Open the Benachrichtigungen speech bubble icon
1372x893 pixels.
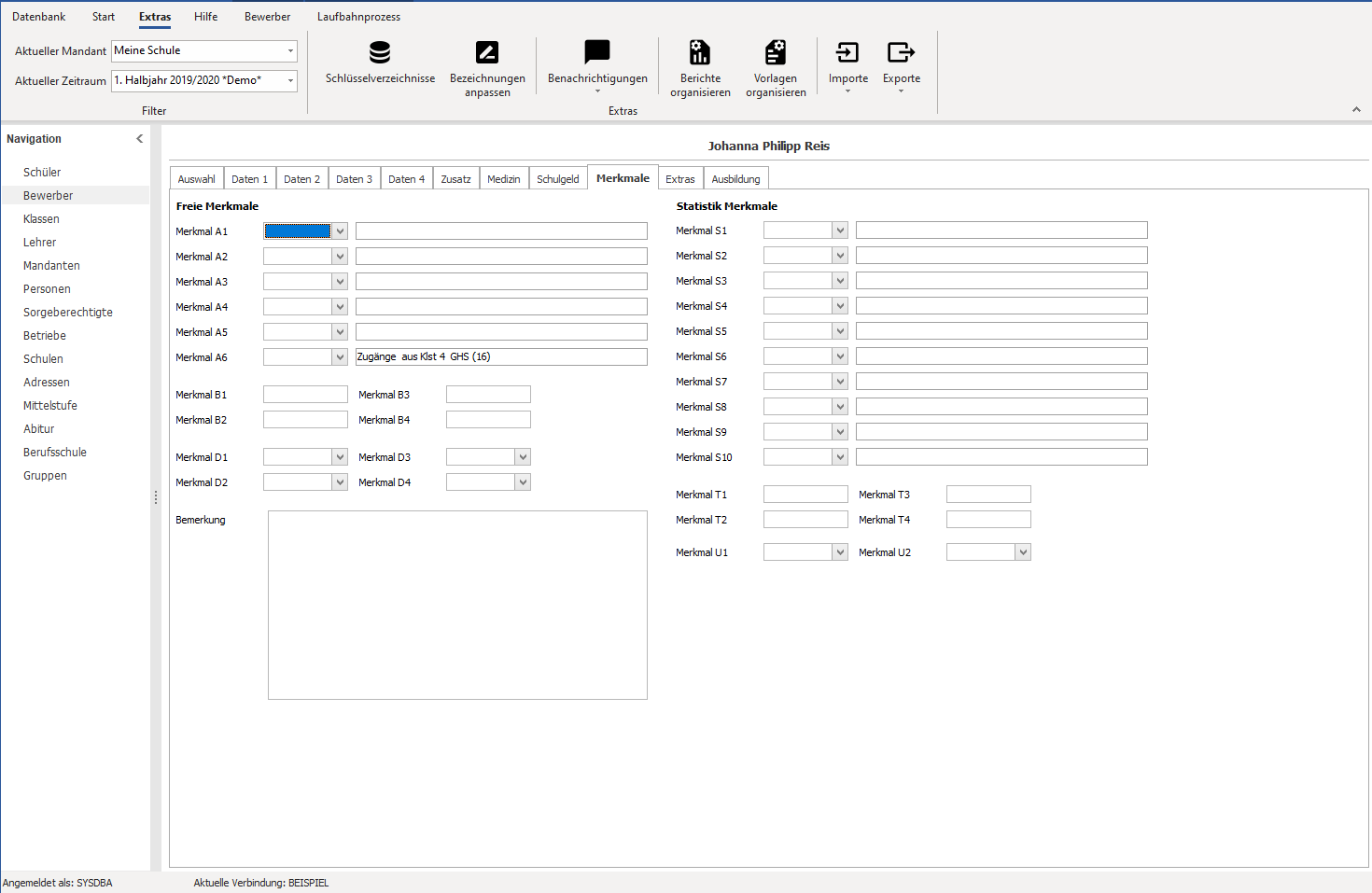(597, 51)
